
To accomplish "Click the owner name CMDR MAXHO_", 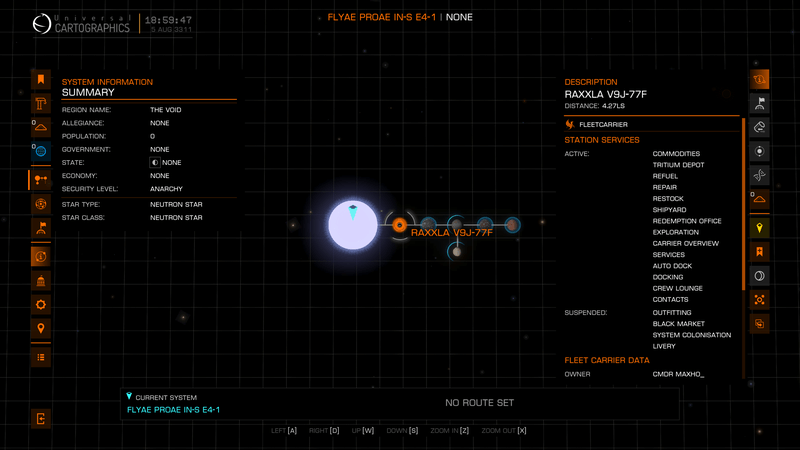I will (678, 374).
